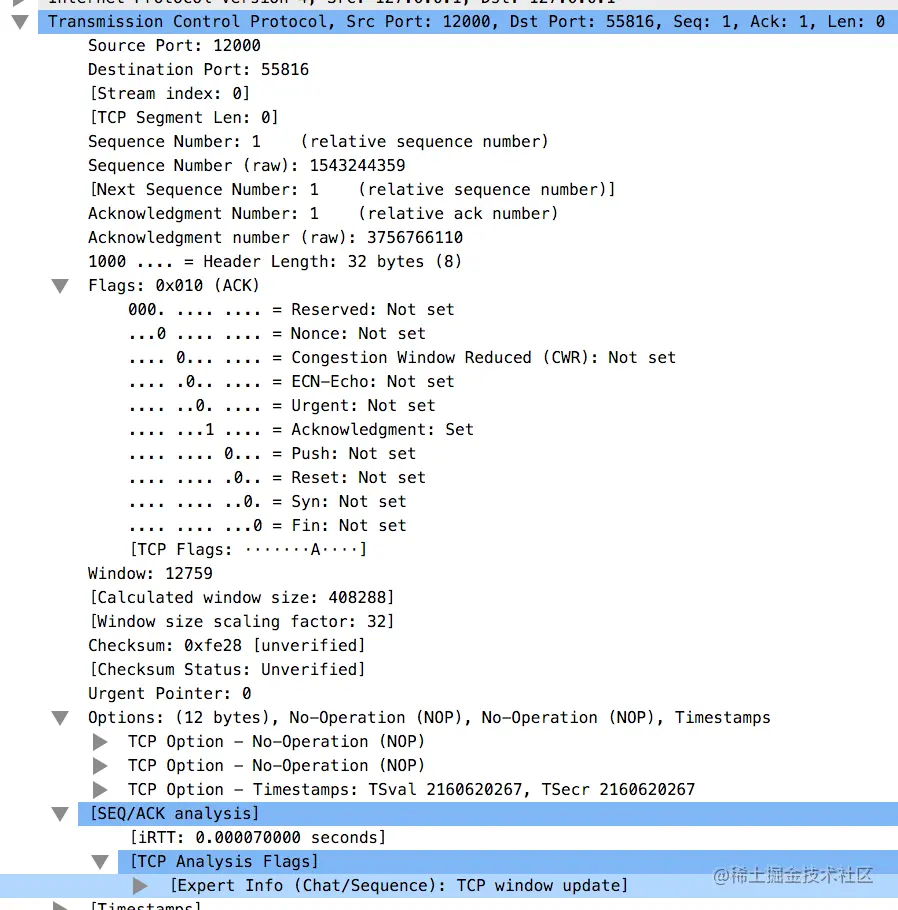The height and width of the screenshot is (910, 898).
Task: Select the Reserved: Not set flag row
Action: (x=291, y=310)
